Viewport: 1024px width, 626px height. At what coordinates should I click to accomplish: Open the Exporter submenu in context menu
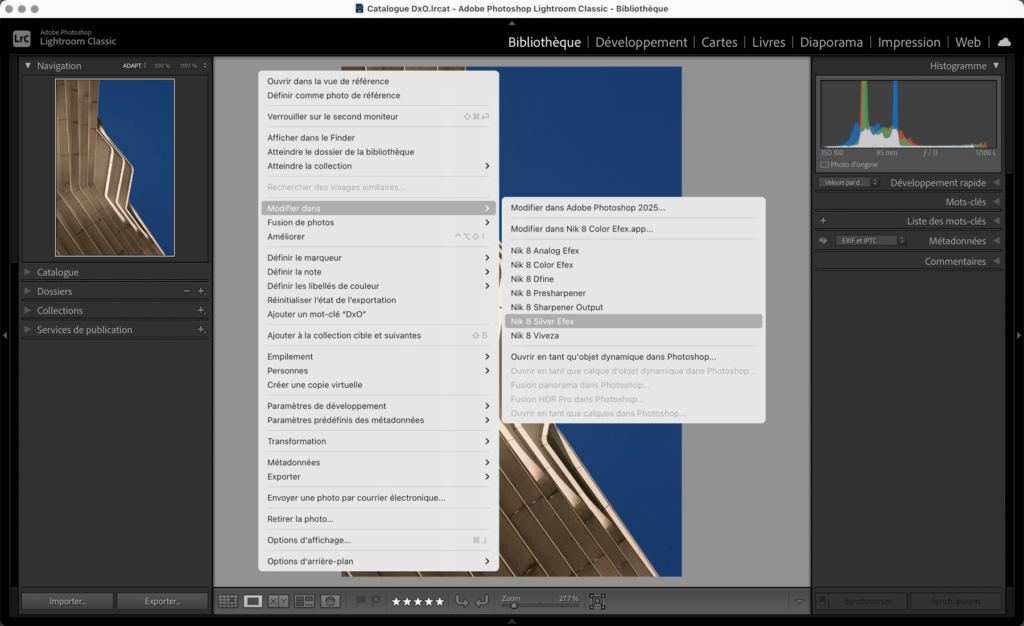click(378, 477)
